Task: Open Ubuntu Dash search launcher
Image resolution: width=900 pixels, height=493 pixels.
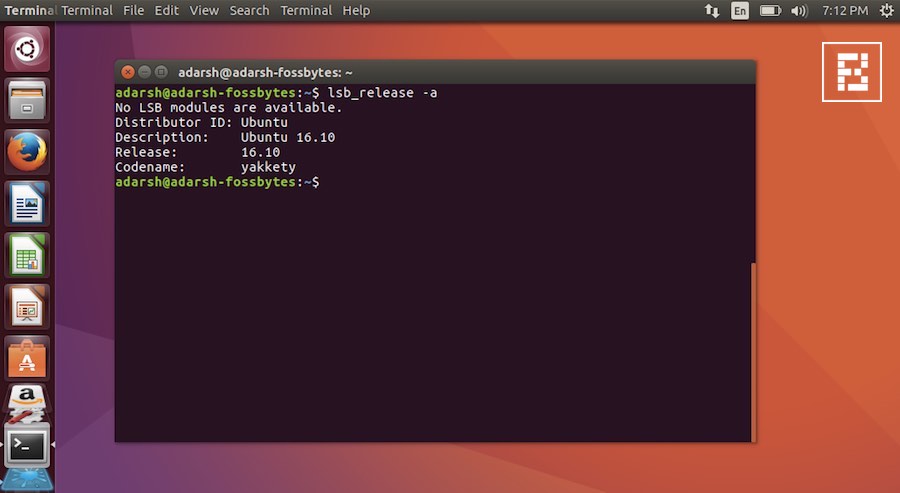Action: click(x=27, y=49)
